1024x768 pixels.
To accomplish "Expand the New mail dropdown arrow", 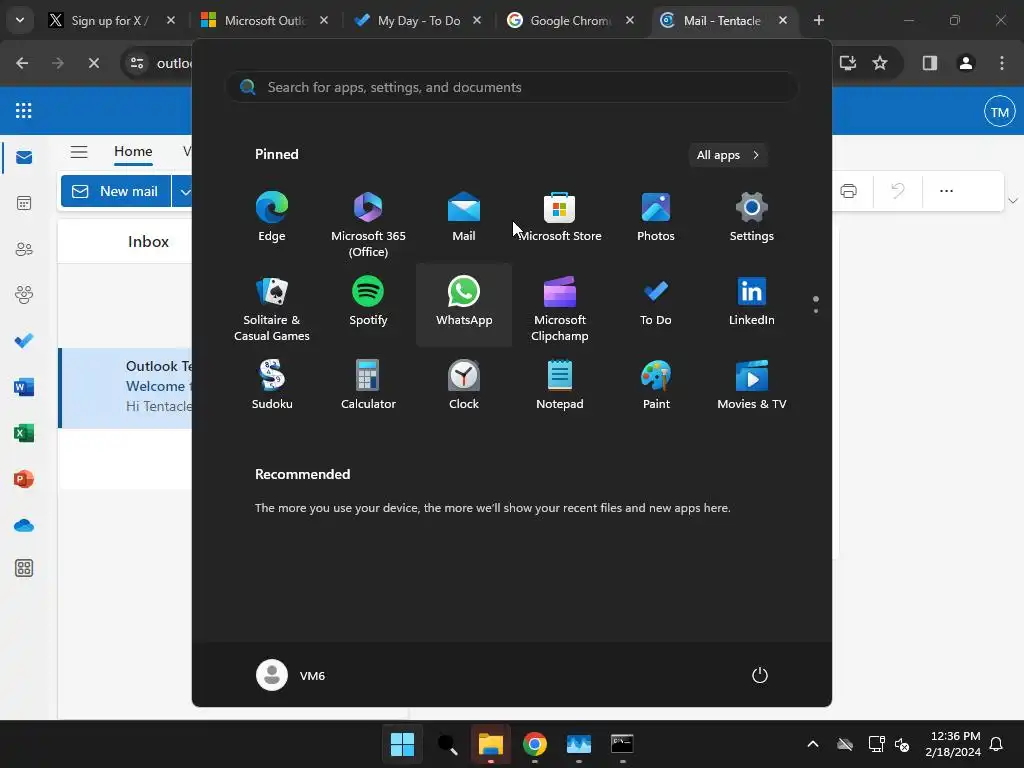I will [x=184, y=191].
